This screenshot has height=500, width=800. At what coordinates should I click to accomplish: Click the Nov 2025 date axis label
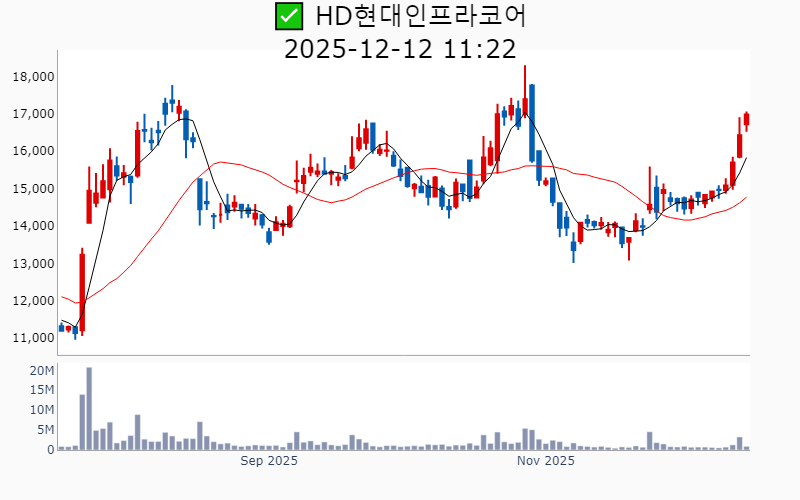545,461
